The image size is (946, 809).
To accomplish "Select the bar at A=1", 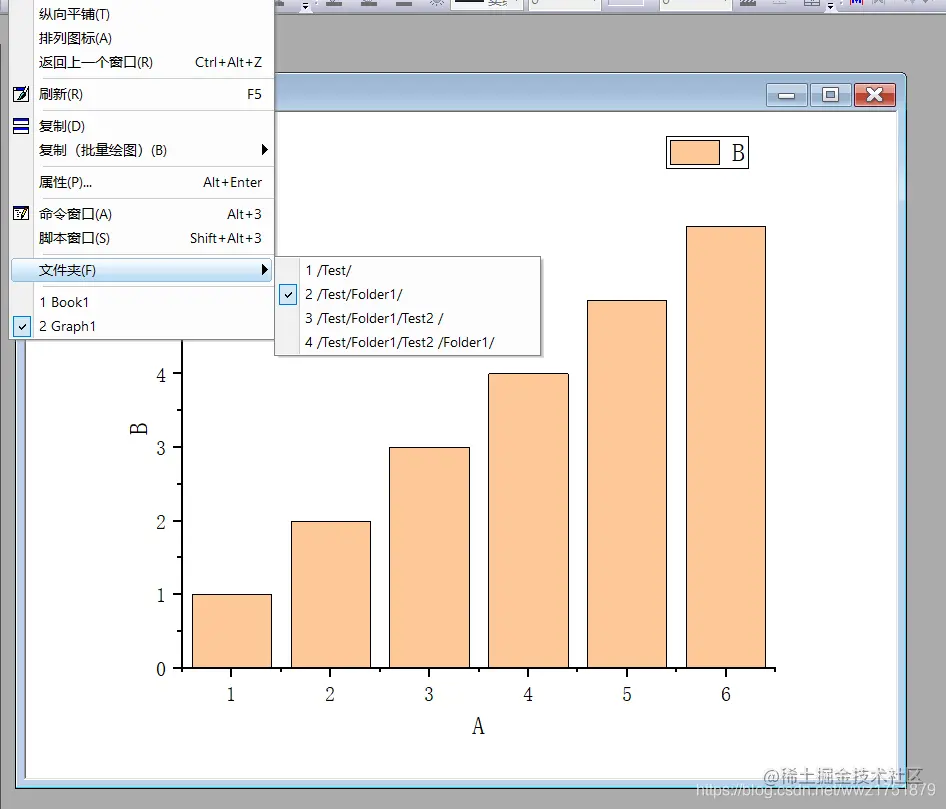I will point(232,631).
